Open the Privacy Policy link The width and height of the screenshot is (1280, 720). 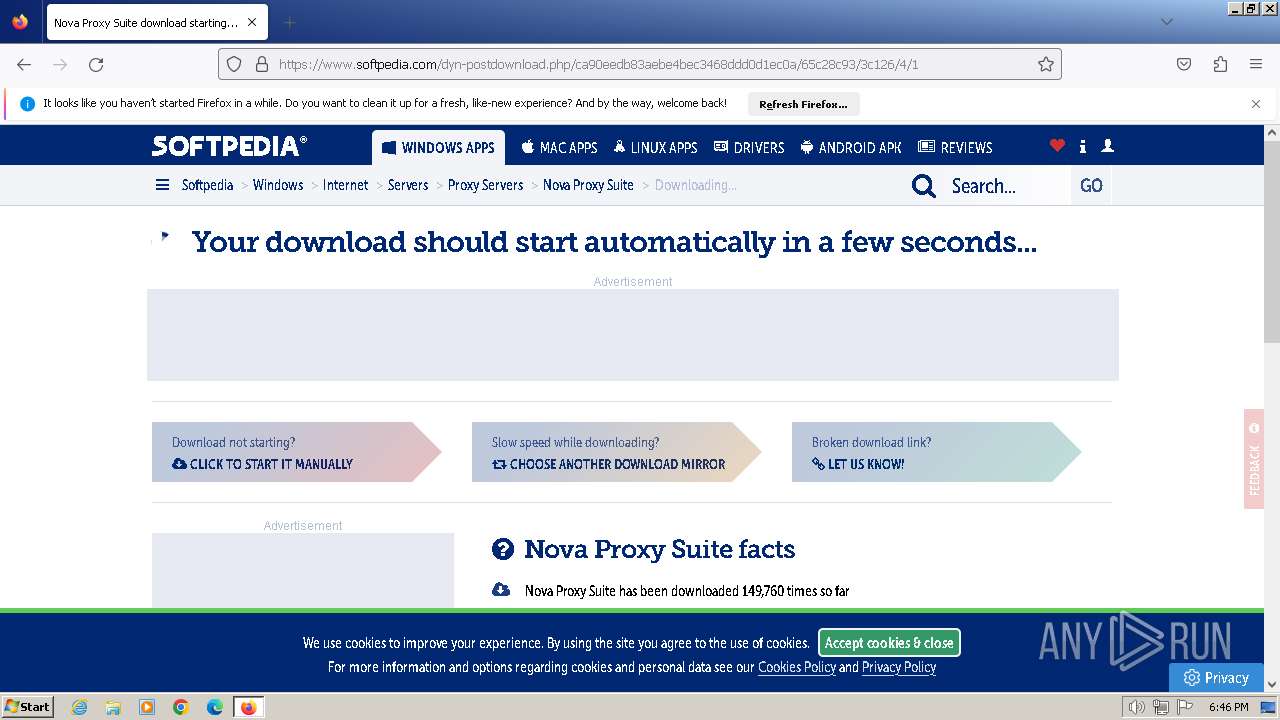[899, 667]
